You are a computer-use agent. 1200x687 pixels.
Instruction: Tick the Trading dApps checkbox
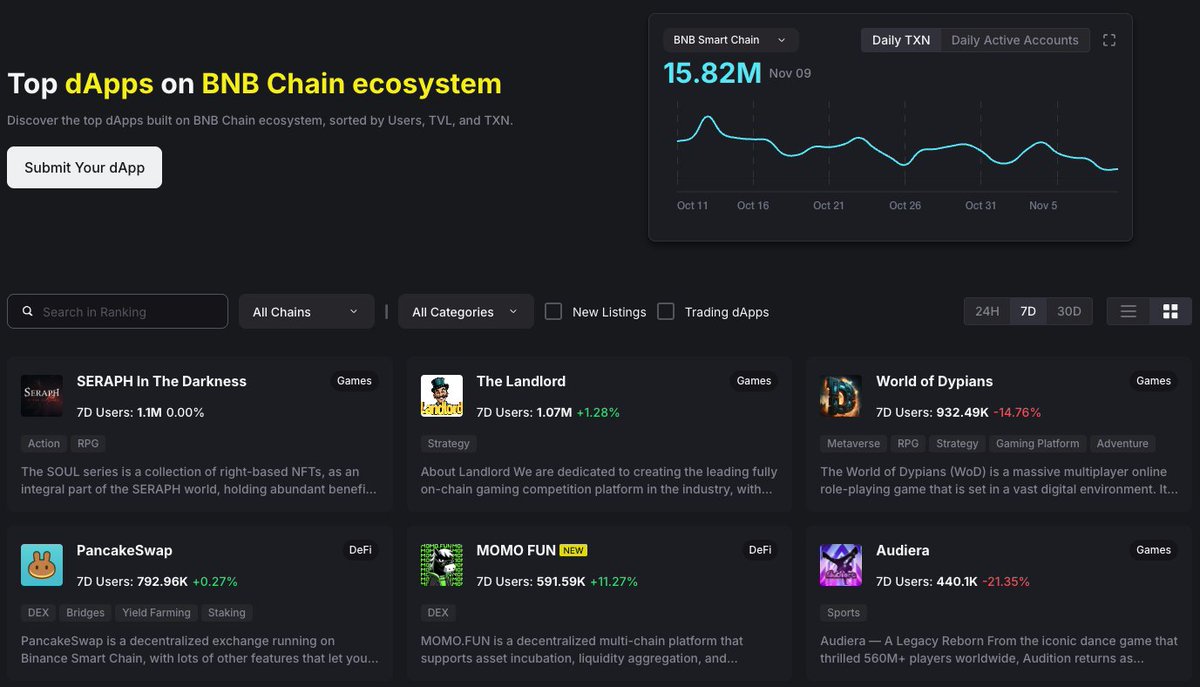click(x=666, y=312)
